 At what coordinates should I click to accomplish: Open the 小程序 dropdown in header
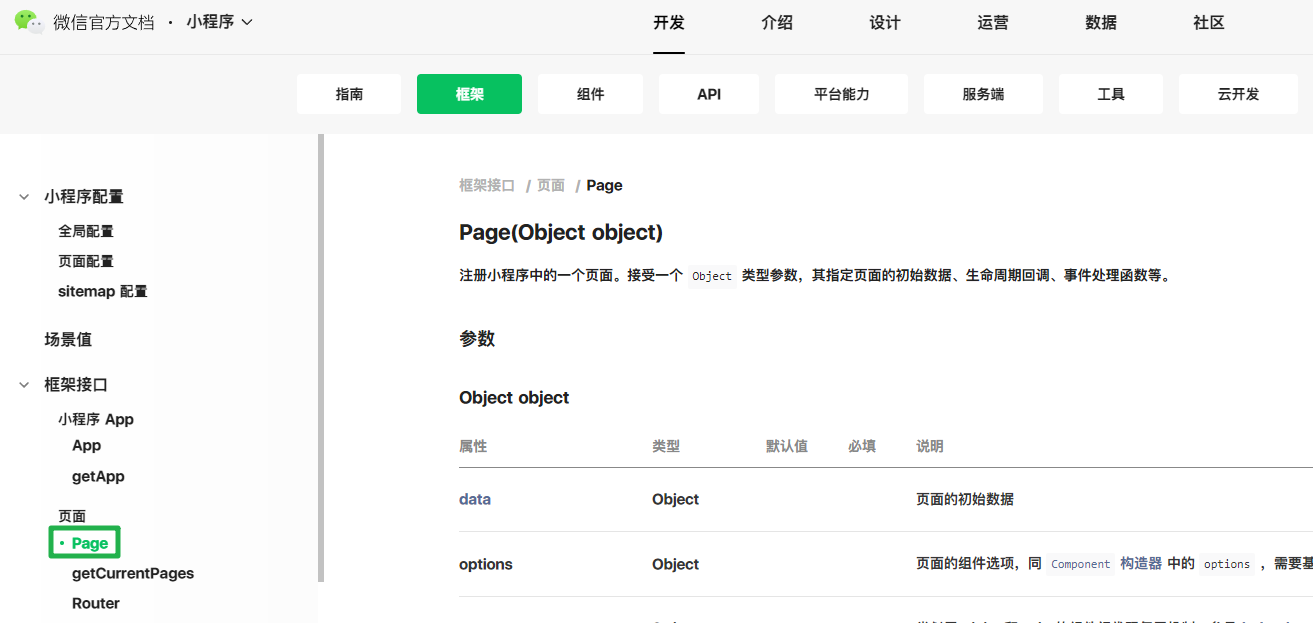pos(219,22)
